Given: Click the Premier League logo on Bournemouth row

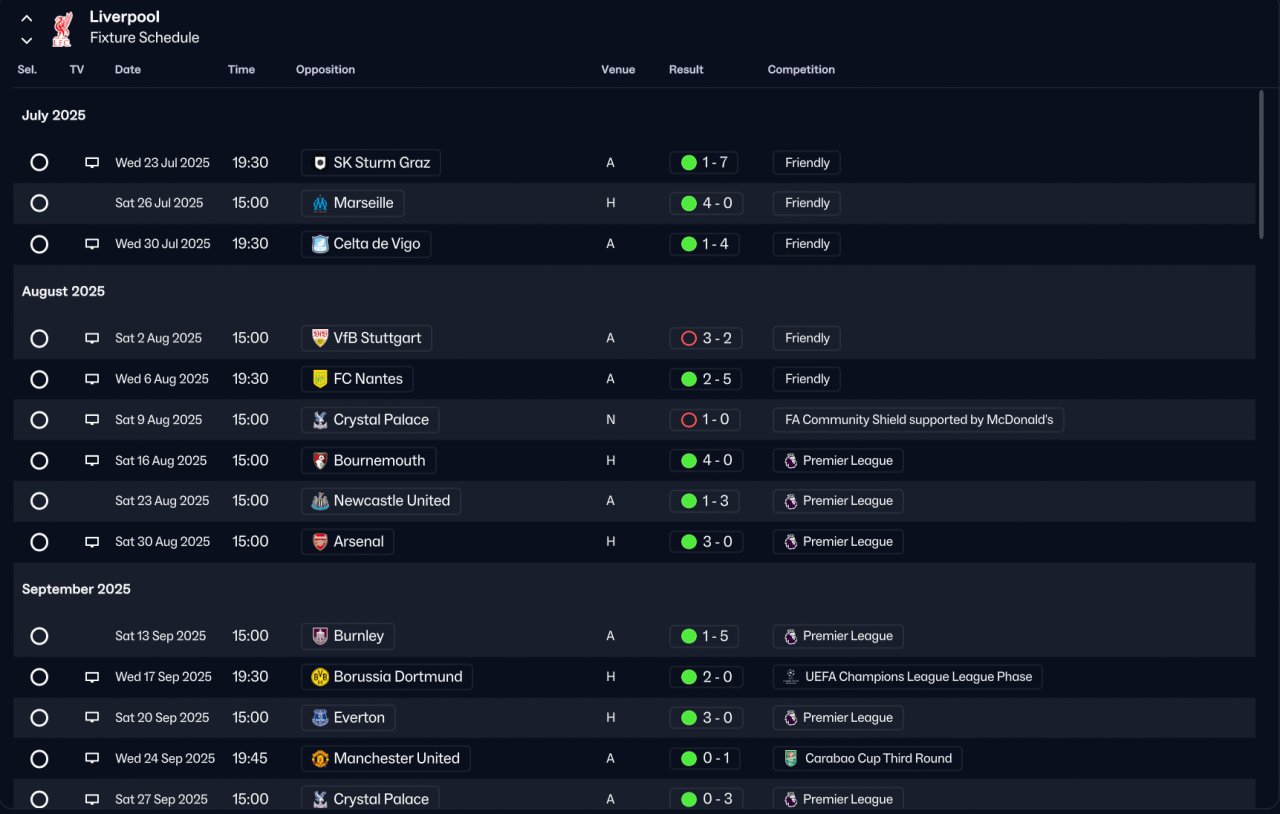Looking at the screenshot, I should point(791,461).
